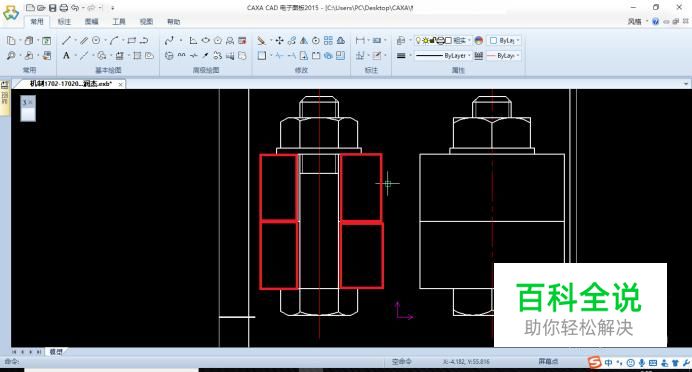This screenshot has width=692, height=372.
Task: Select the Line drawing tool
Action: (66, 41)
